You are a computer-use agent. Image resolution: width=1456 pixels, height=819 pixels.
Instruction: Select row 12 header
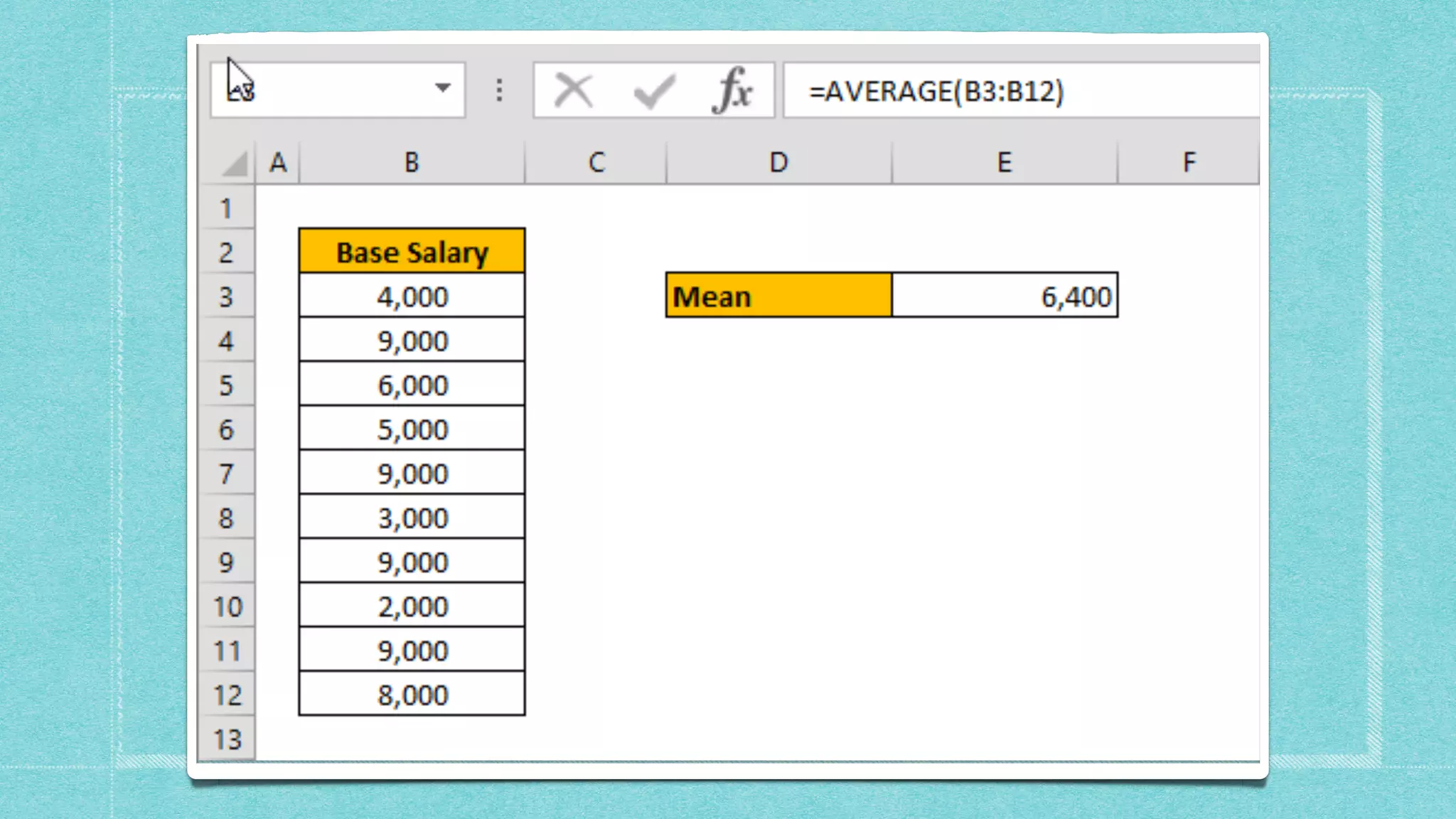[x=226, y=695]
